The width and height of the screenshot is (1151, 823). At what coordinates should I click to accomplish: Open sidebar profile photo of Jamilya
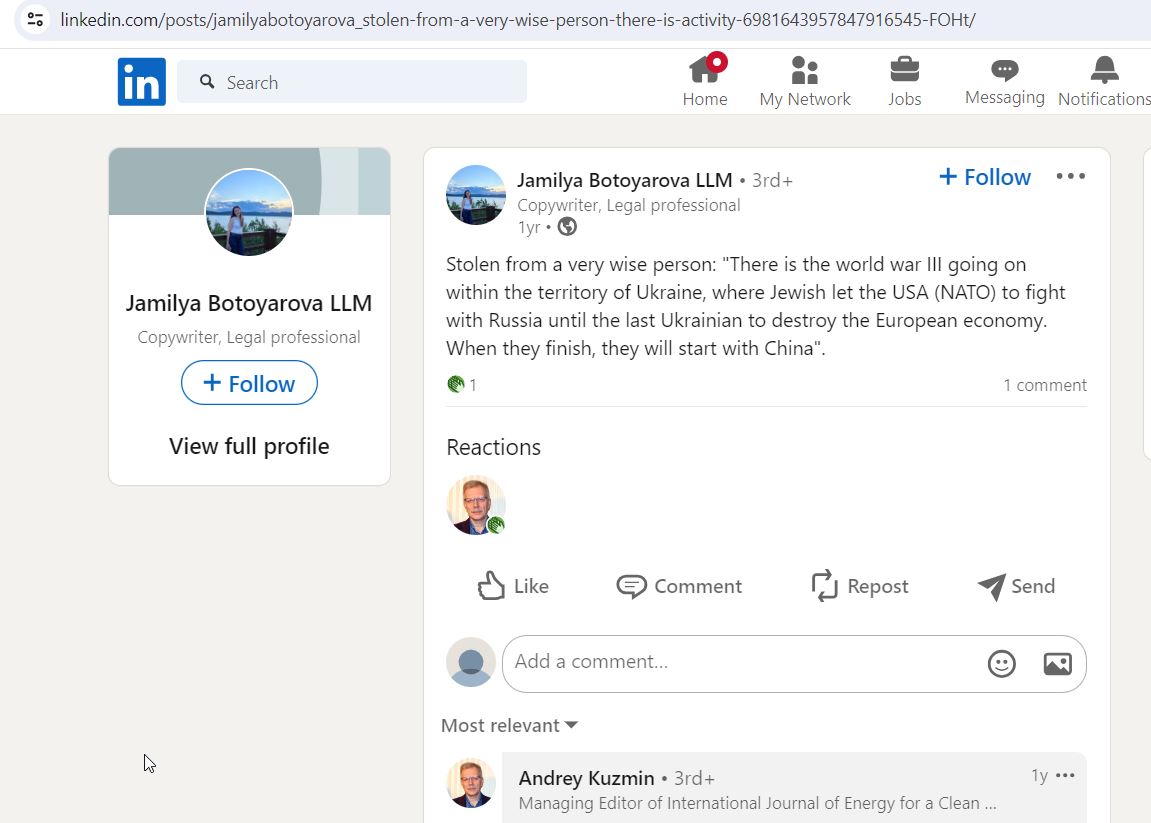249,212
